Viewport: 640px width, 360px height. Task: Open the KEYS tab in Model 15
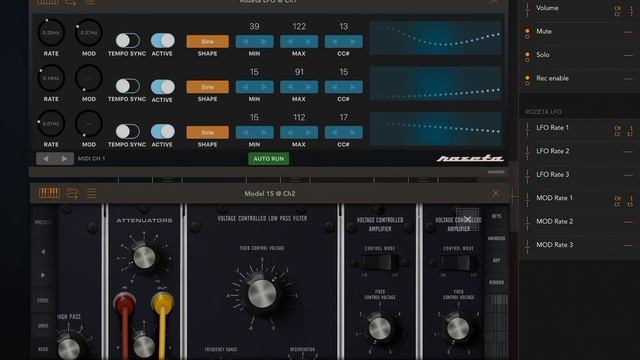point(496,216)
